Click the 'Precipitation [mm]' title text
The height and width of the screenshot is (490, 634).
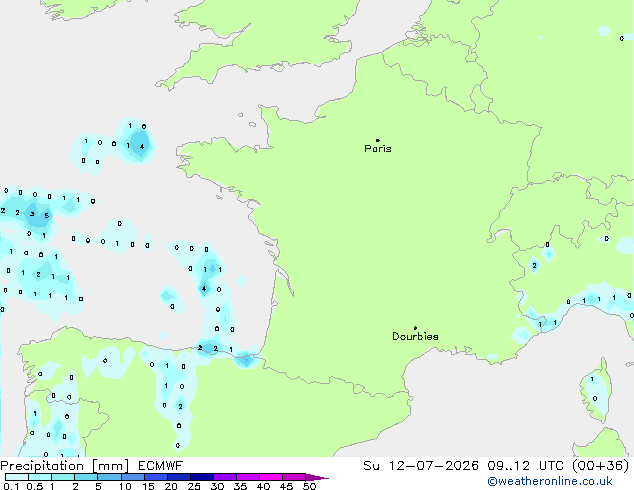(65, 466)
